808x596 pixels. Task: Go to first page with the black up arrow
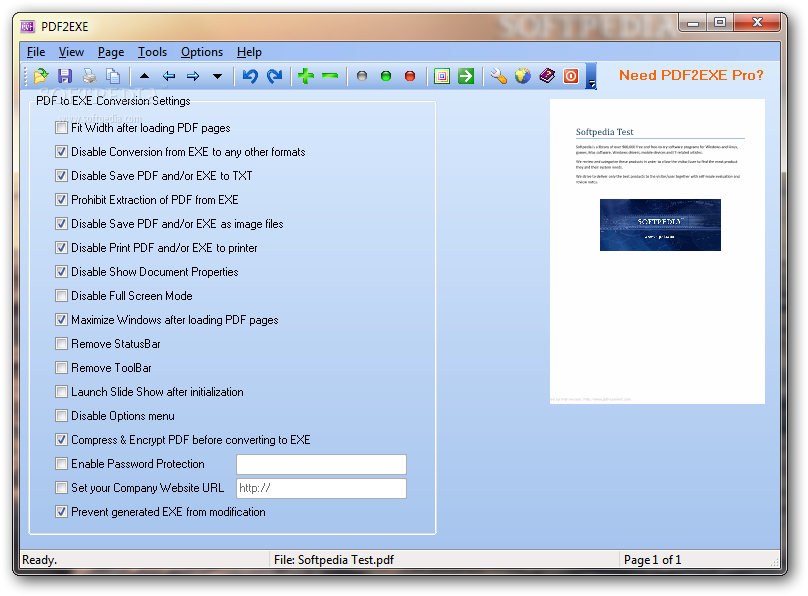click(145, 76)
